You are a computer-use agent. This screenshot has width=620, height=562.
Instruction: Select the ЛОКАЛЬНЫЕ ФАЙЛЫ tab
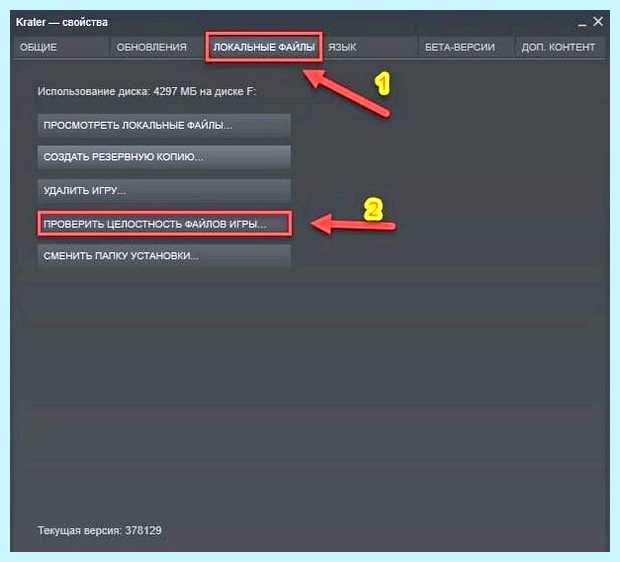264,47
